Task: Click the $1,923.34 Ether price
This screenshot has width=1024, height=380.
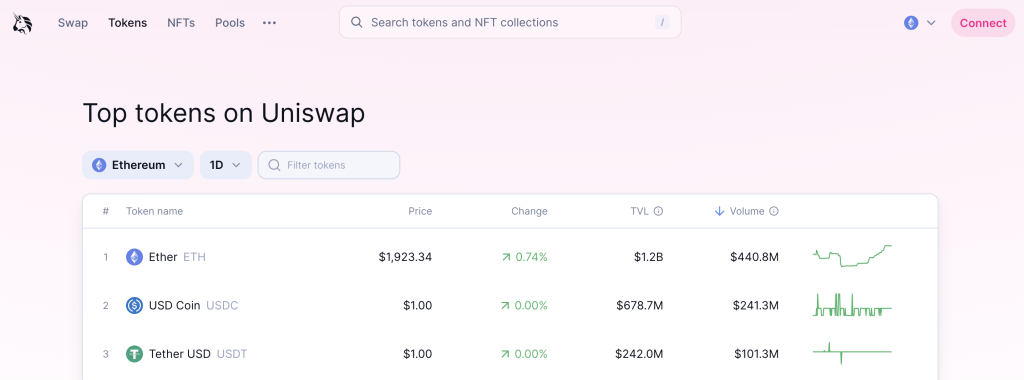Action: [x=405, y=257]
